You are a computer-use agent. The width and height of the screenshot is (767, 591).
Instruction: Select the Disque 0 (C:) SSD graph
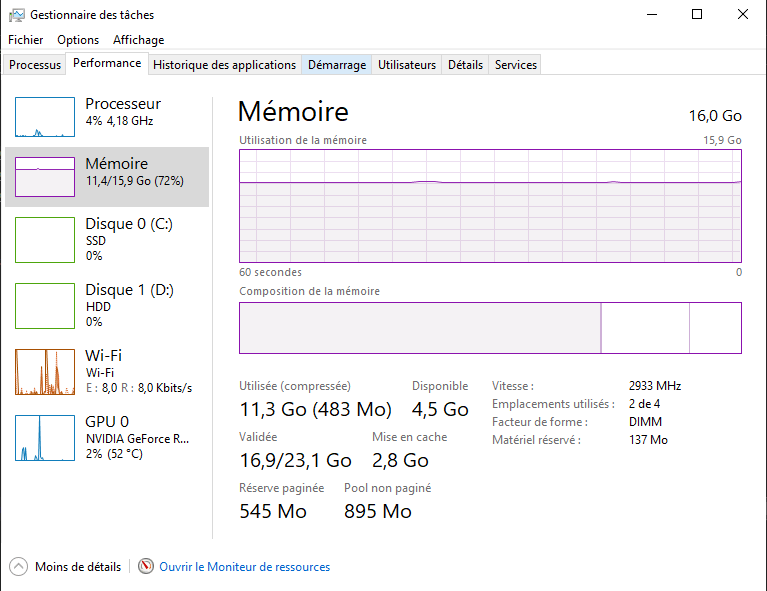(x=45, y=240)
